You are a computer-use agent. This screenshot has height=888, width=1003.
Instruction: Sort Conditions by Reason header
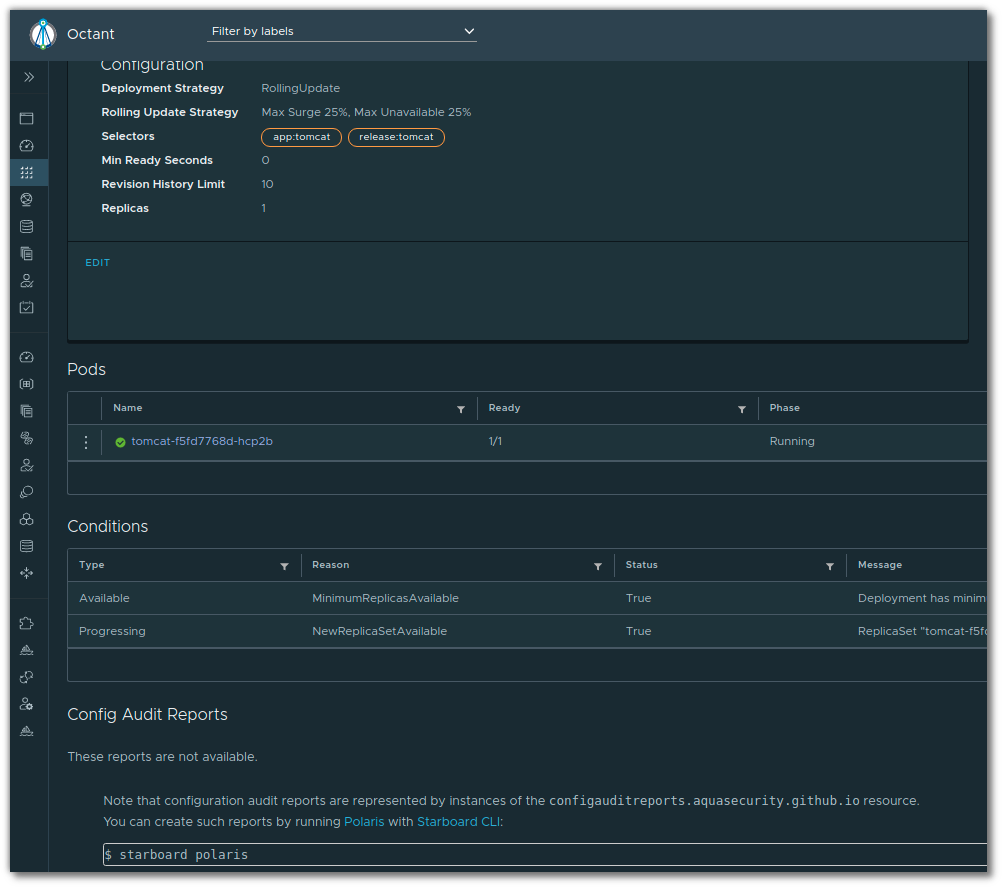coord(331,565)
